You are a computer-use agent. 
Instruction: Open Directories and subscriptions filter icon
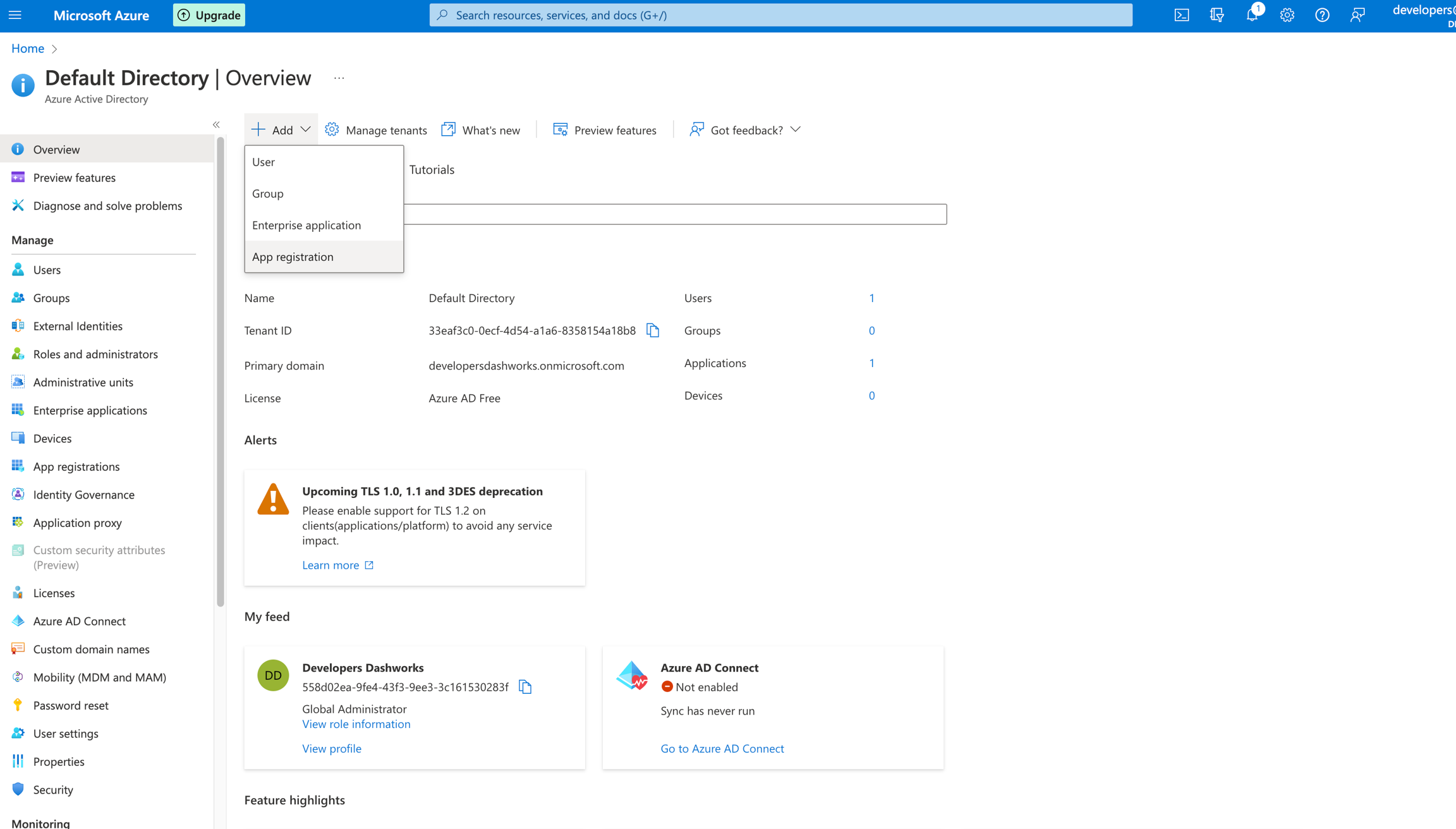[x=1216, y=15]
